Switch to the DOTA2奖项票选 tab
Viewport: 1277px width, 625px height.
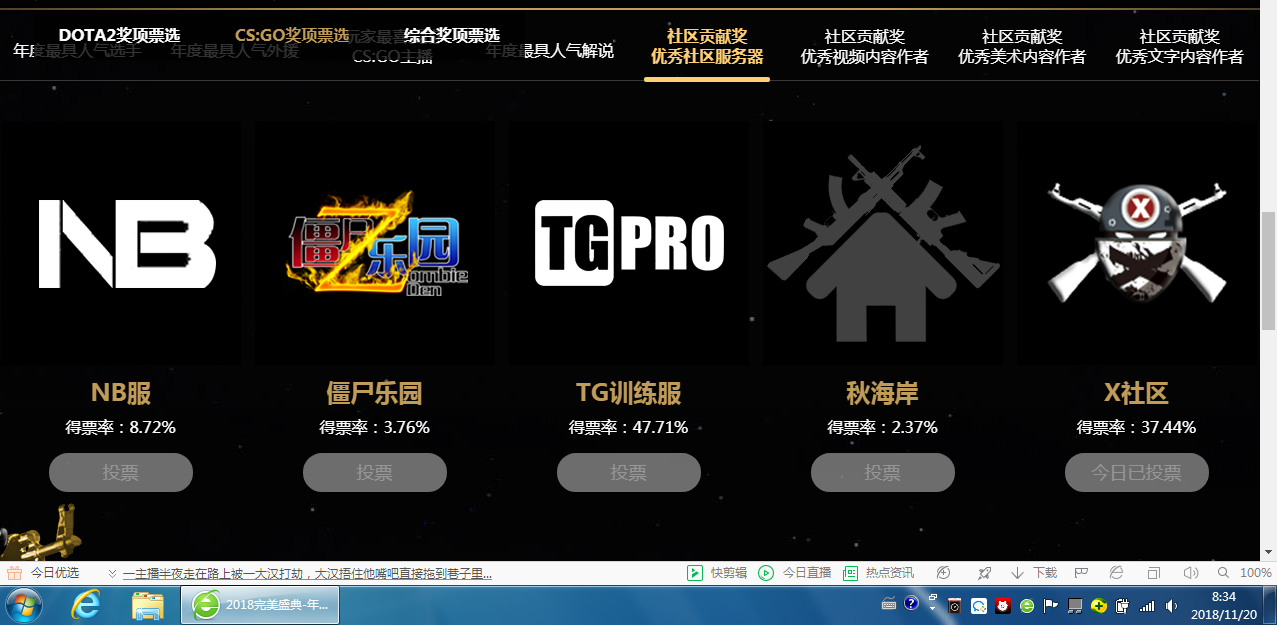point(121,33)
